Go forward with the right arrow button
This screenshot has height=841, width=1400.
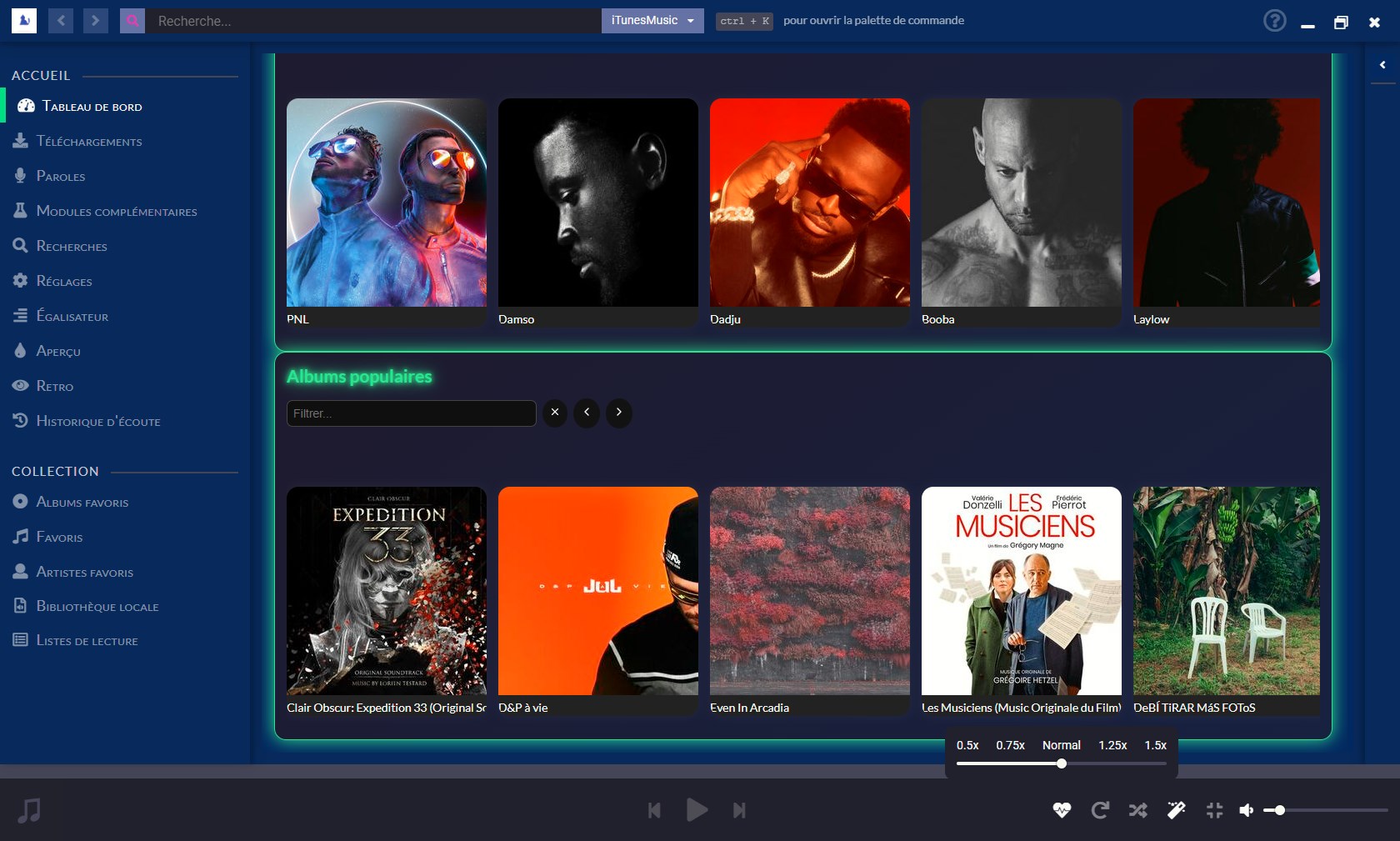click(96, 21)
